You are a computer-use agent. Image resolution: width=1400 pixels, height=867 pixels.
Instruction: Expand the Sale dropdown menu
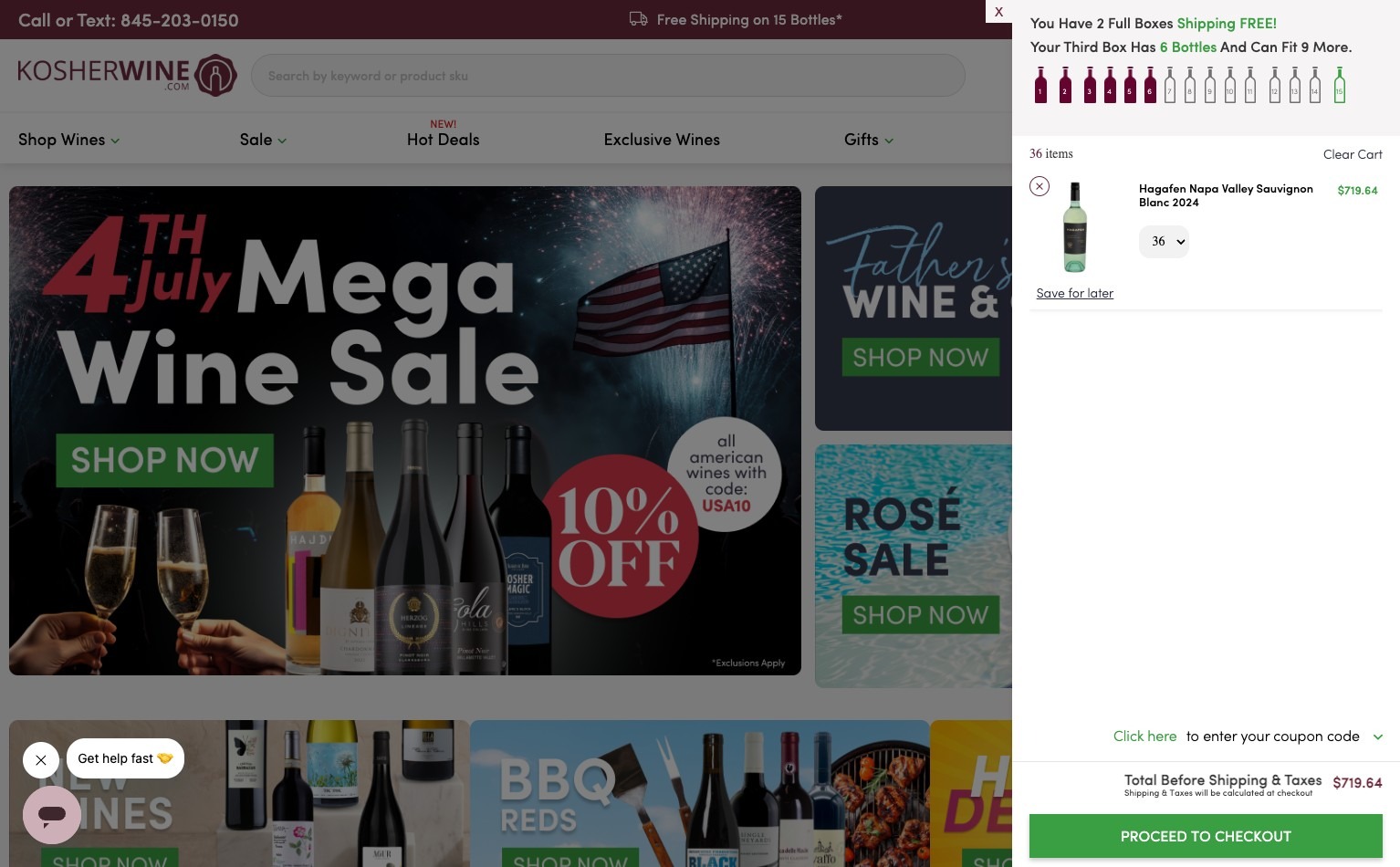click(x=263, y=140)
